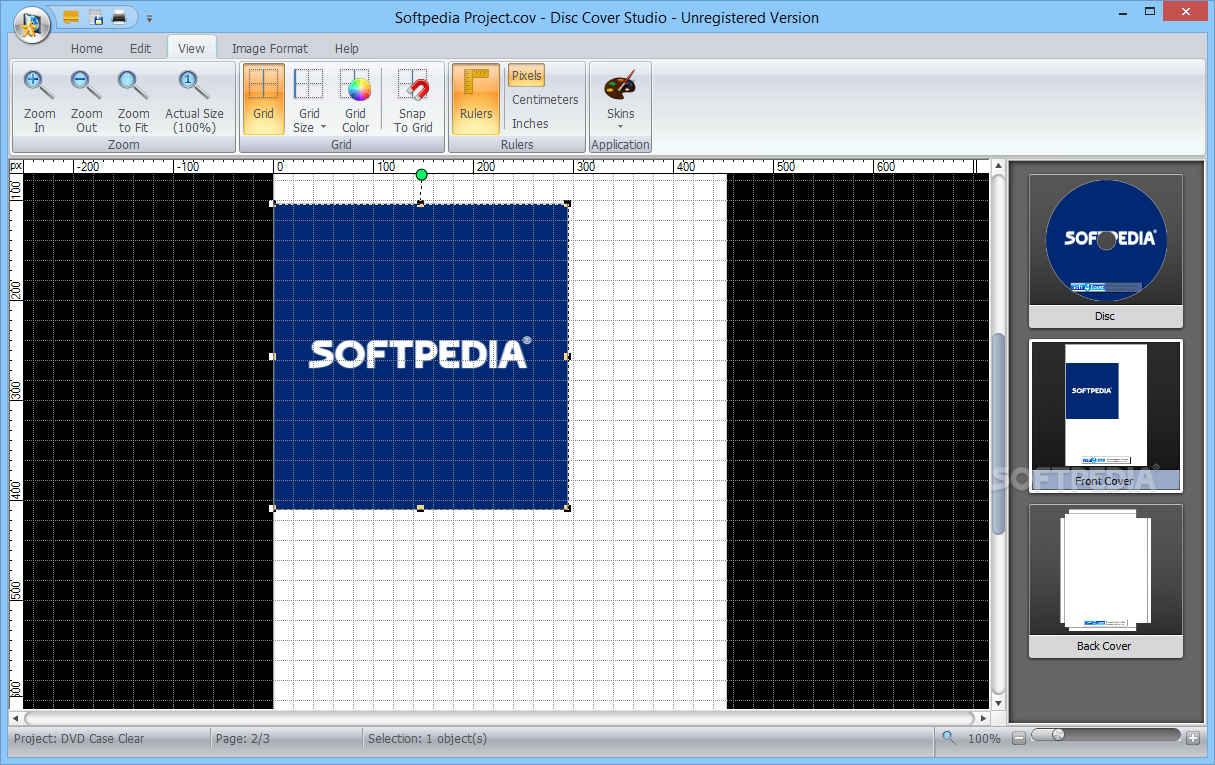Click the Application ribbon group label

click(620, 145)
